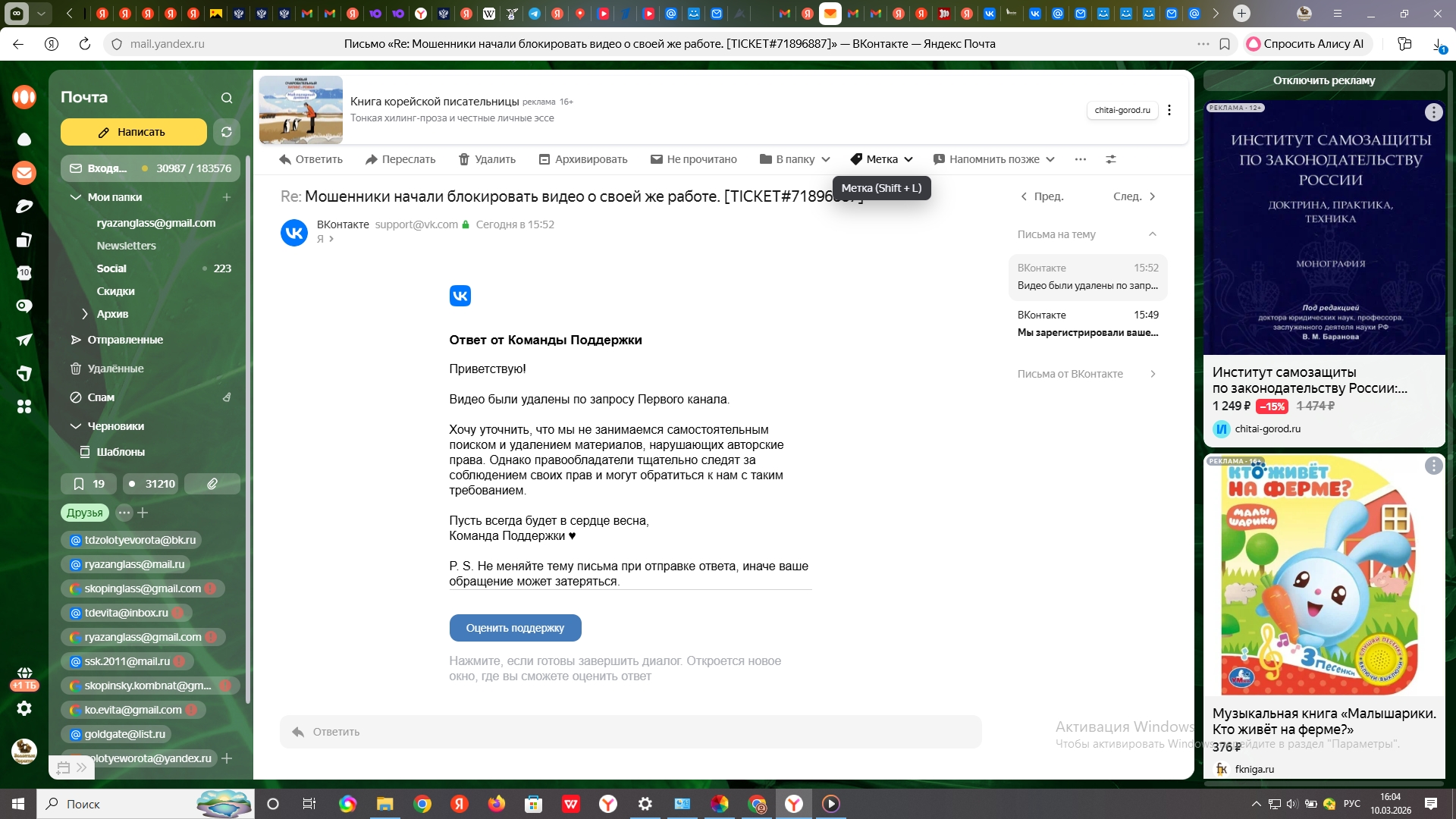Collapse the Письма на тему section

[1153, 234]
